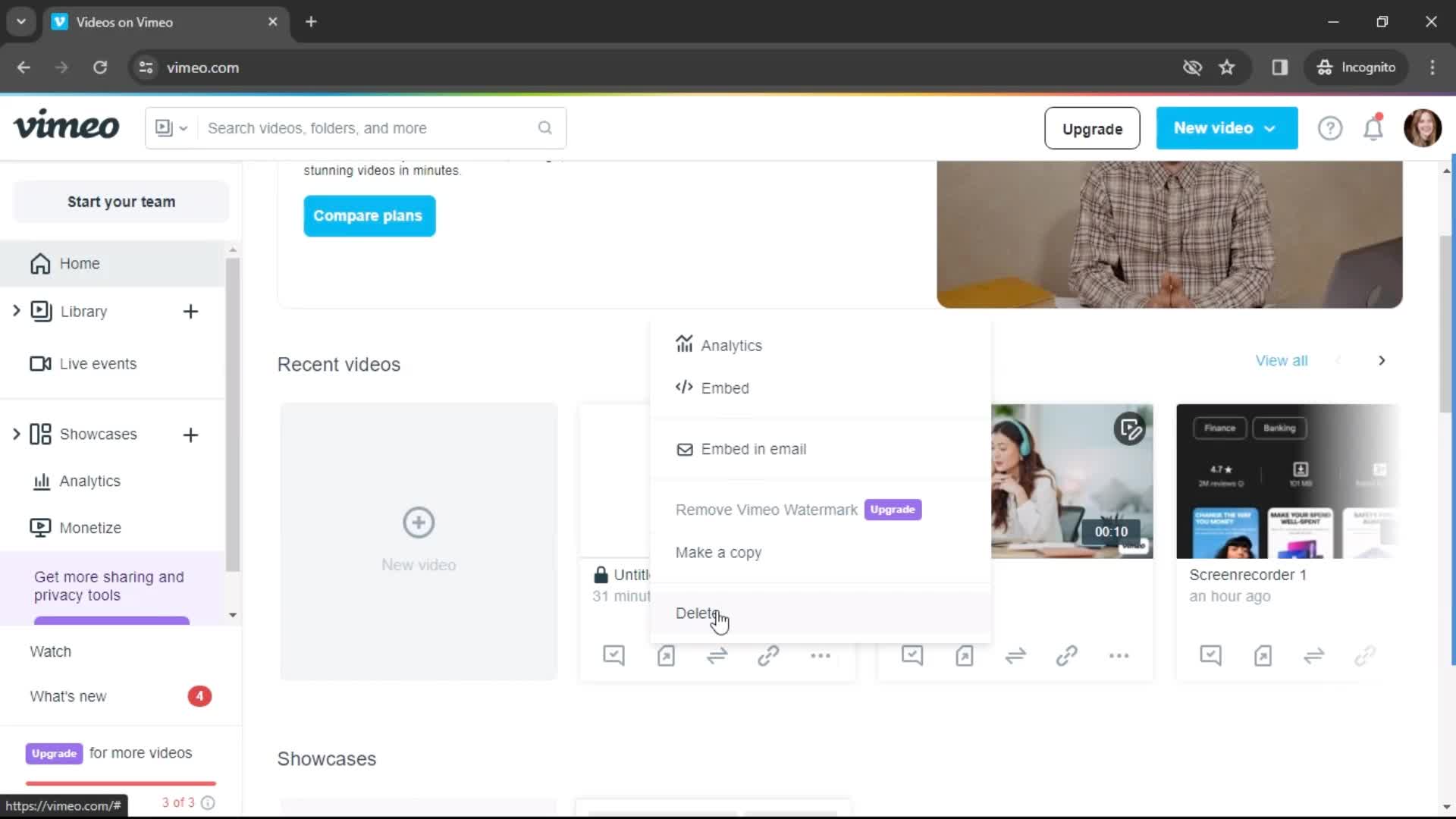Click the Compare plans button
This screenshot has width=1456, height=819.
[369, 215]
